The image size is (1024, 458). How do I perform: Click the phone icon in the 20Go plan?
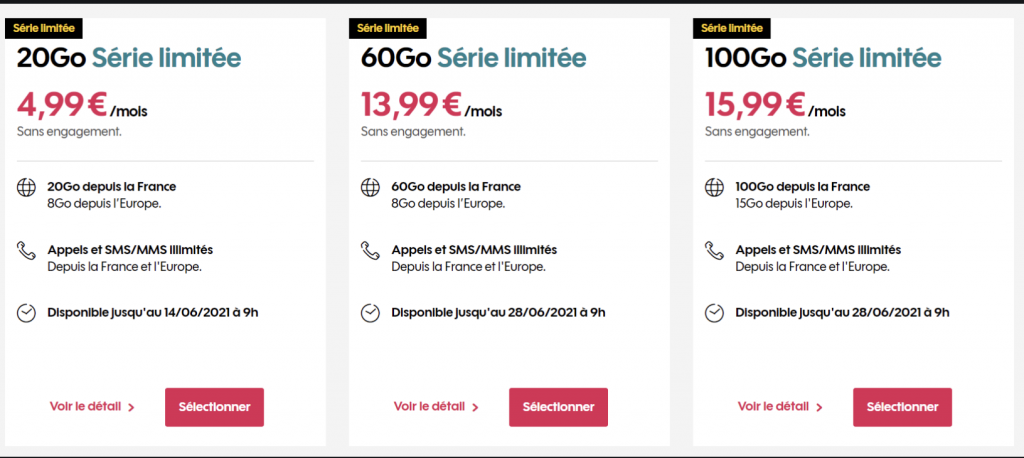[26, 250]
